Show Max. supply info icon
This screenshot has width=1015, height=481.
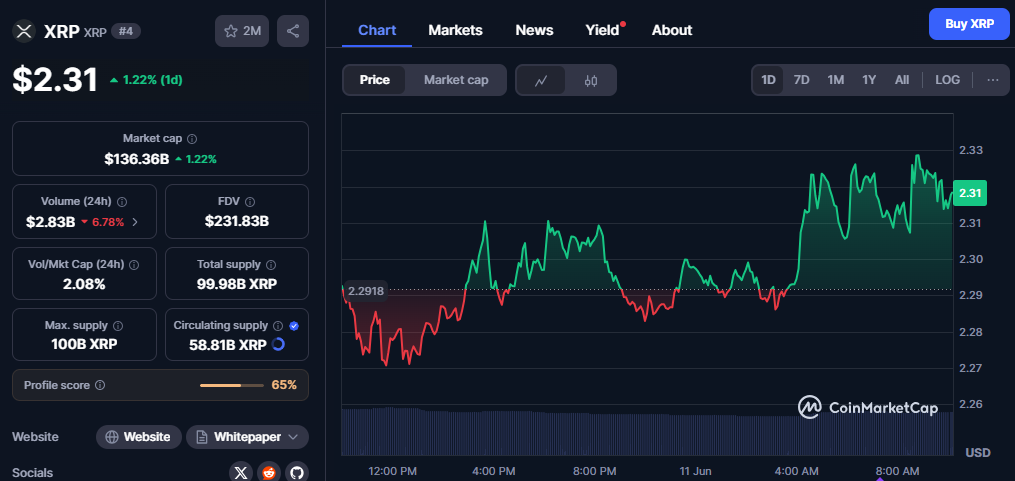tap(118, 326)
